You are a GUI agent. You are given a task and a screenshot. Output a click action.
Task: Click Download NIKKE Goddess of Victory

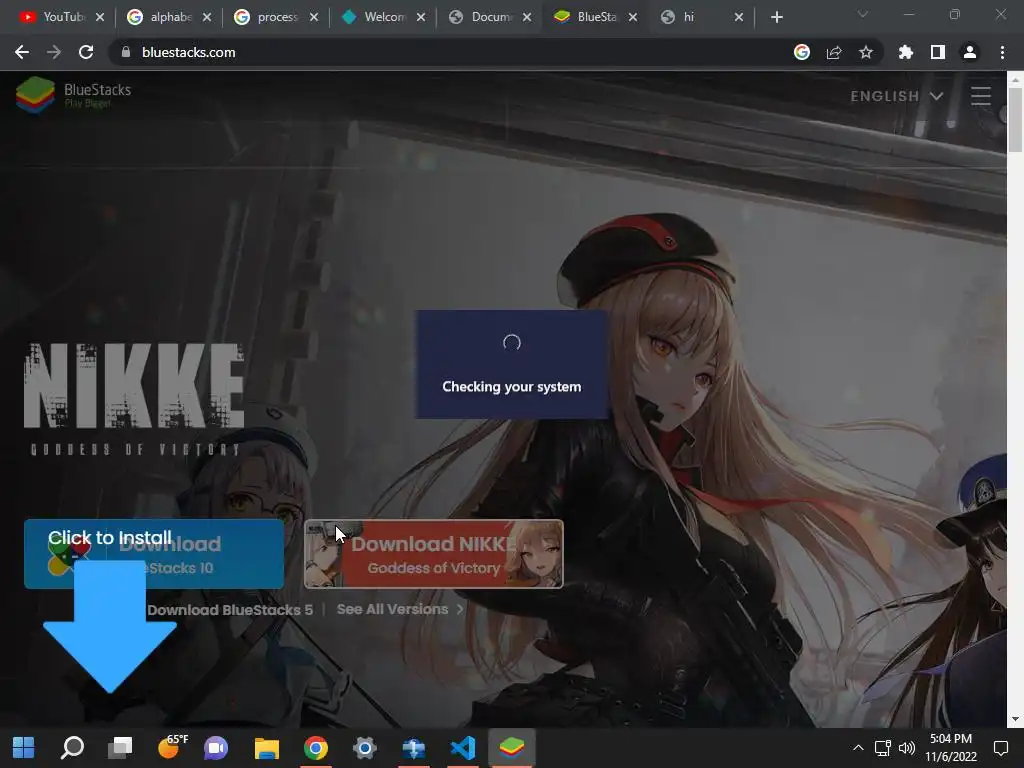click(434, 554)
